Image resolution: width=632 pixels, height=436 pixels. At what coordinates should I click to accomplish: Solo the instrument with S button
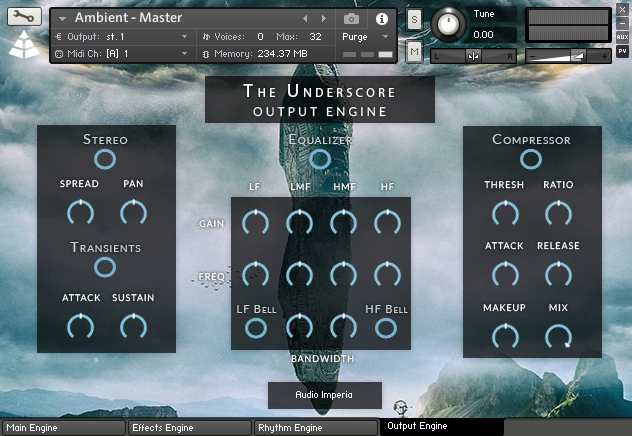pos(414,19)
